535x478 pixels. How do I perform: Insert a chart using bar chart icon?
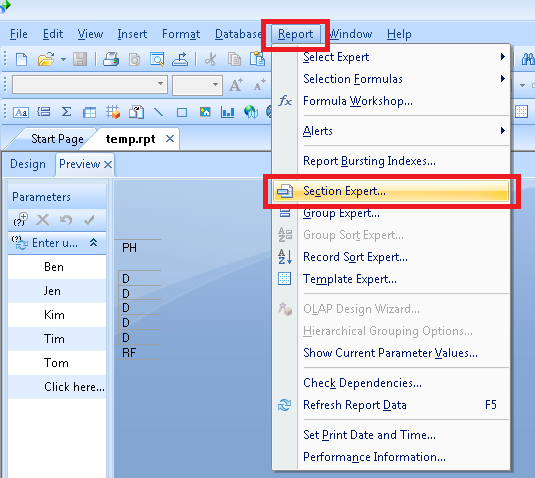click(227, 112)
